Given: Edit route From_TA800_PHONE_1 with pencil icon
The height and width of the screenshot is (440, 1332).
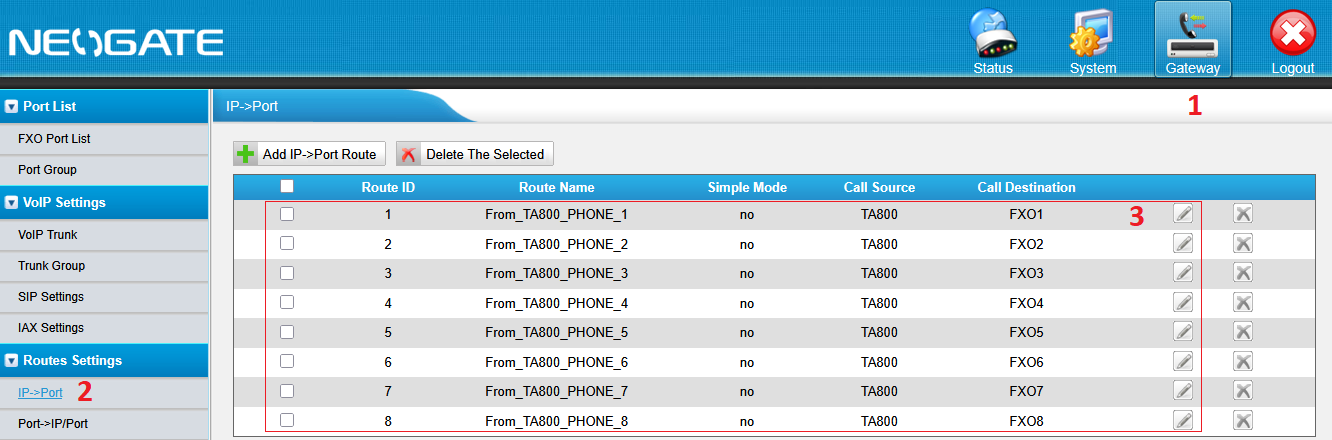Looking at the screenshot, I should pos(1183,213).
